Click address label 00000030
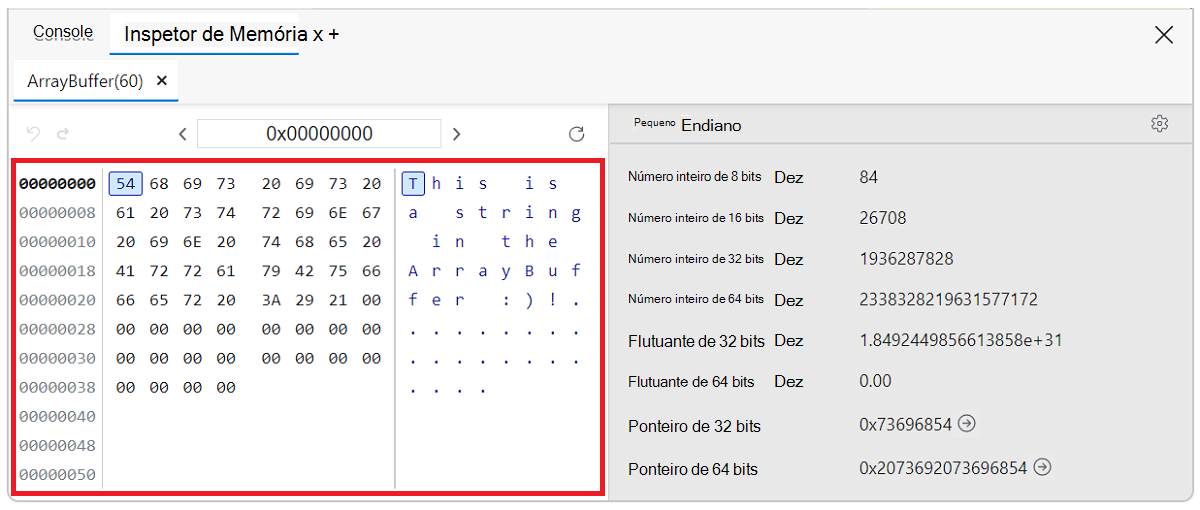1200x510 pixels. (x=57, y=358)
